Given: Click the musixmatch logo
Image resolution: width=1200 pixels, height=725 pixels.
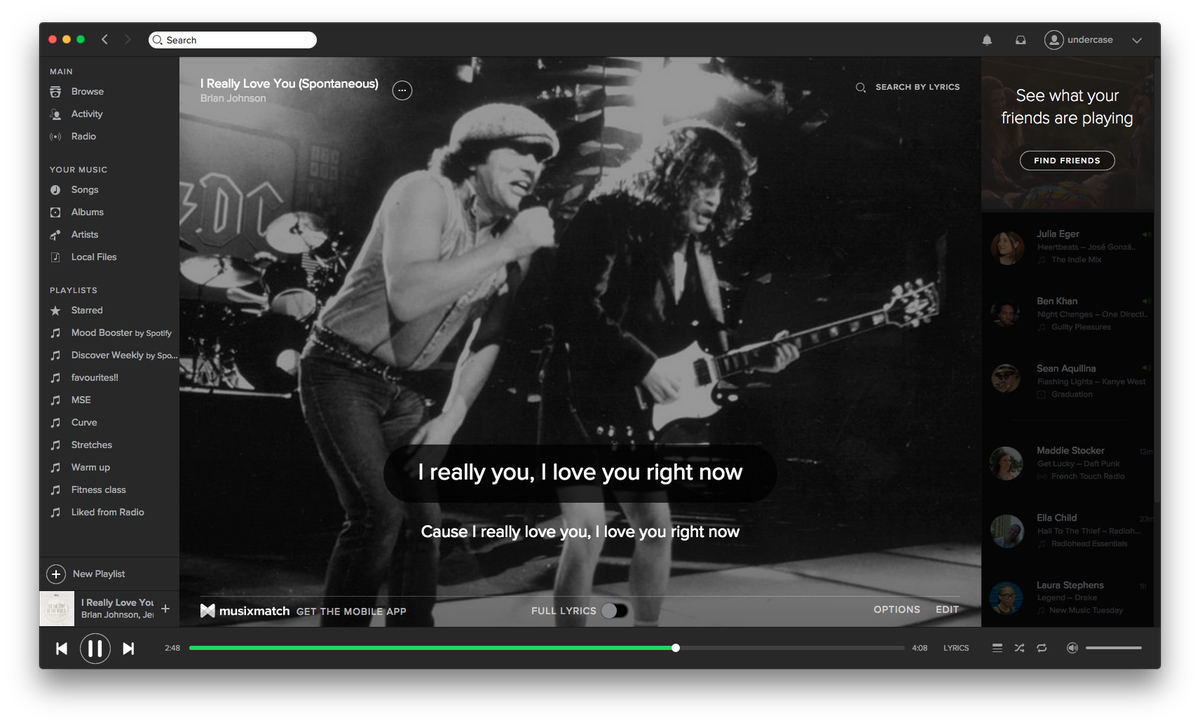Looking at the screenshot, I should point(245,610).
